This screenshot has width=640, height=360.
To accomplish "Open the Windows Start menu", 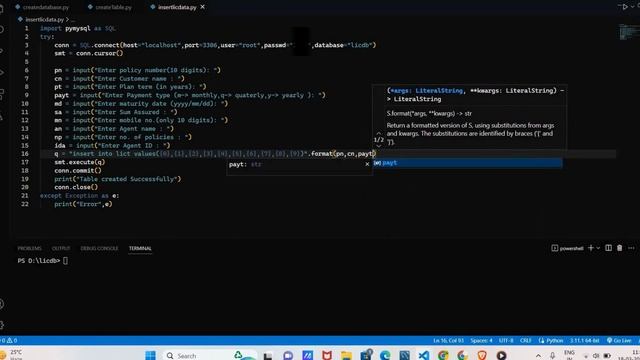I will (151, 355).
